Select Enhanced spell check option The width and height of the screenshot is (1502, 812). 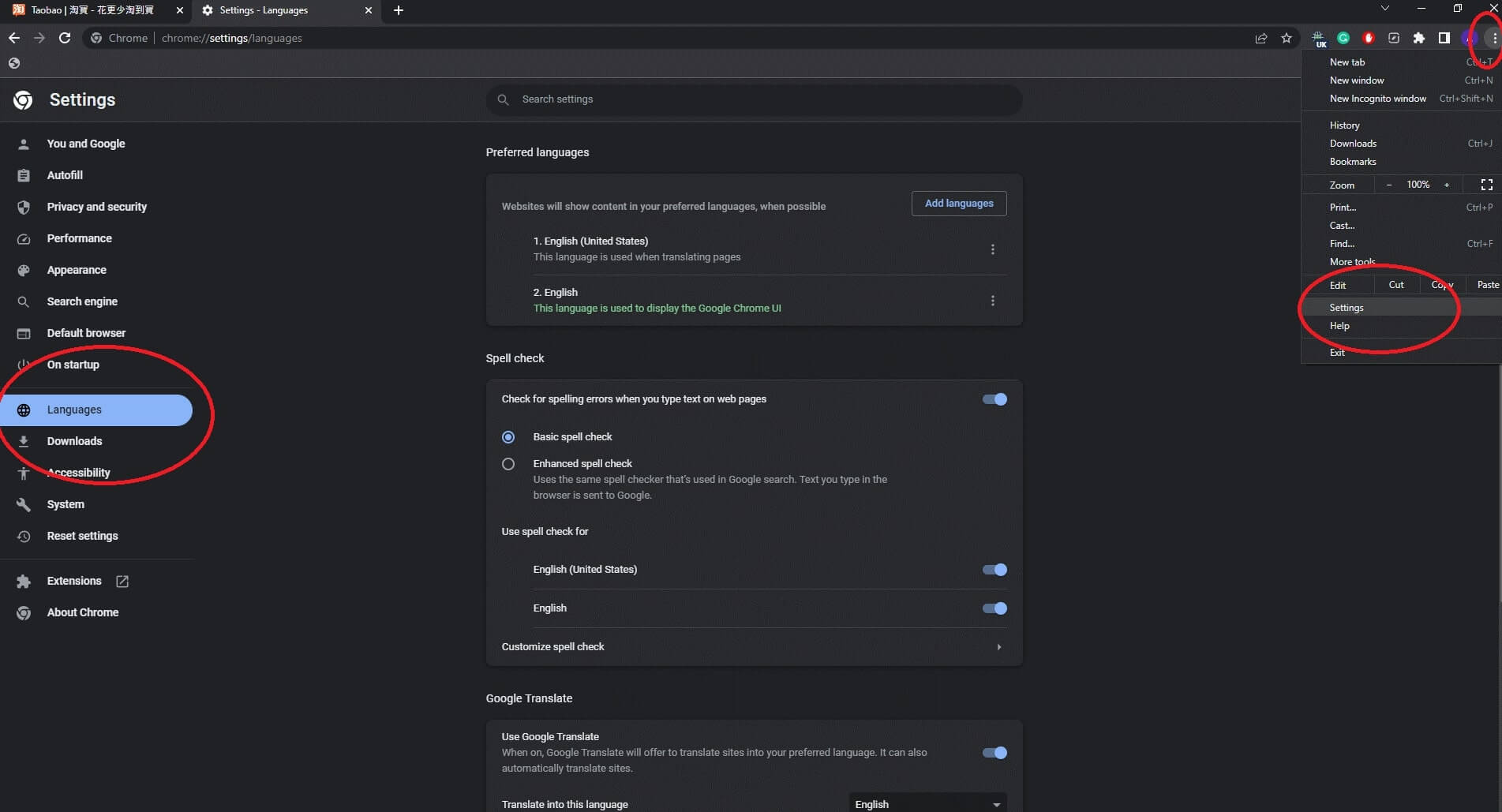point(508,464)
